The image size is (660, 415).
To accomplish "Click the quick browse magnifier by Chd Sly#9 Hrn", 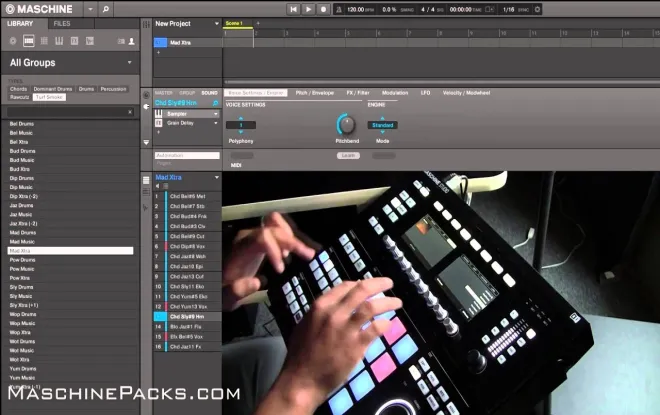I will pos(216,103).
